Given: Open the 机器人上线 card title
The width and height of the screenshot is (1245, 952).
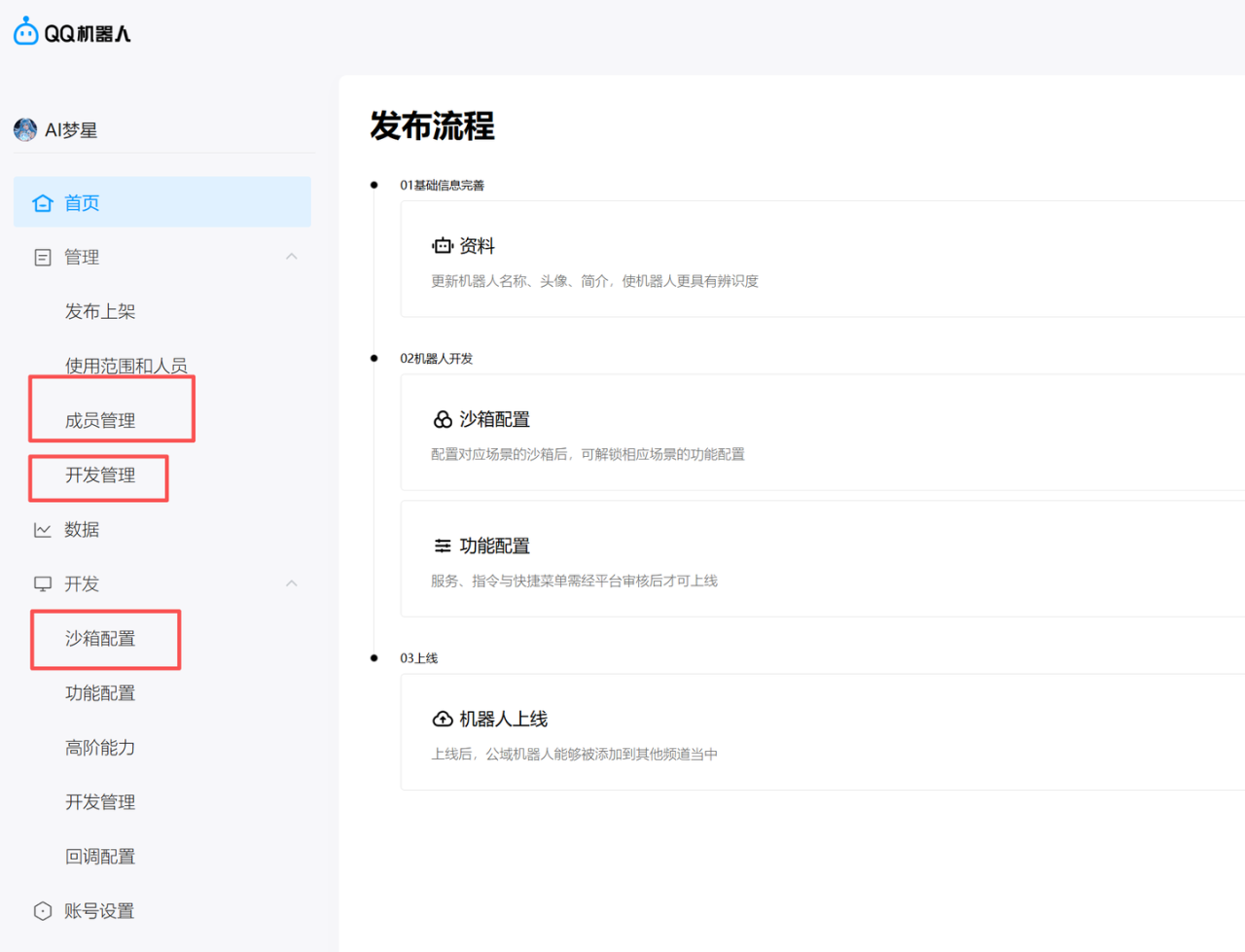Looking at the screenshot, I should 503,719.
